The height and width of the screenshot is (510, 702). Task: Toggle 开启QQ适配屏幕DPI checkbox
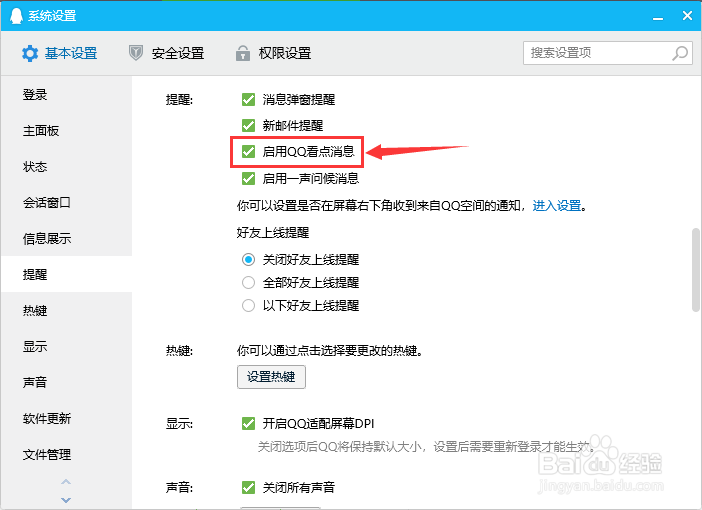click(x=248, y=423)
